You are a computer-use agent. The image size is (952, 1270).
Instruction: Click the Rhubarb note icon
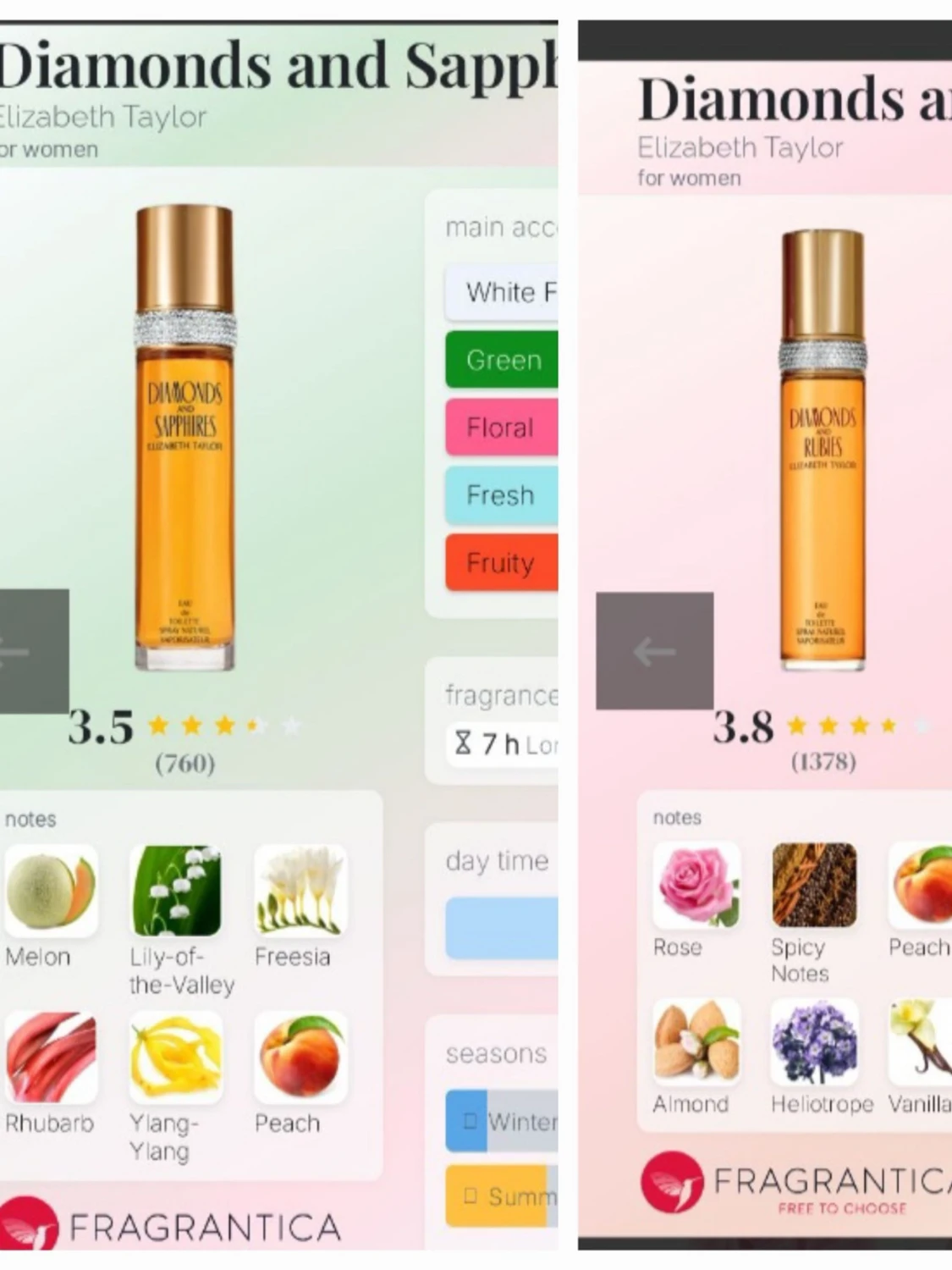[50, 1057]
